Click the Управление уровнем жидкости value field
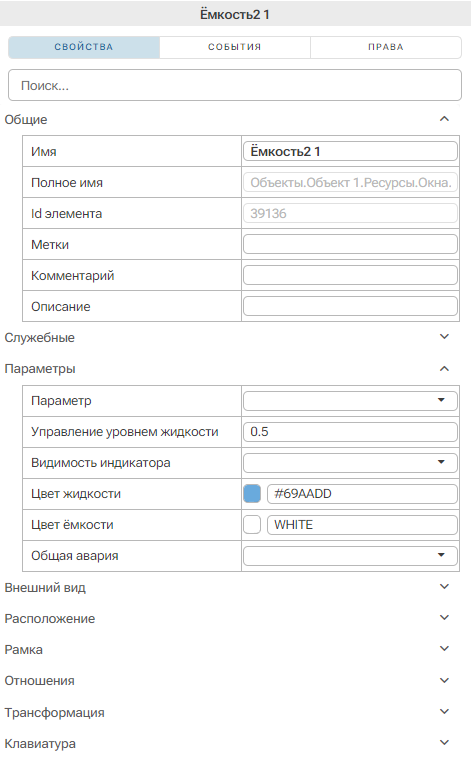 pyautogui.click(x=350, y=432)
